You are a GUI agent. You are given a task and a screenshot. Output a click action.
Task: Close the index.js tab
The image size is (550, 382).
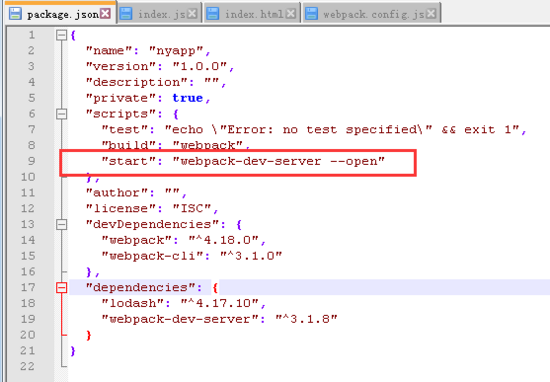[192, 14]
